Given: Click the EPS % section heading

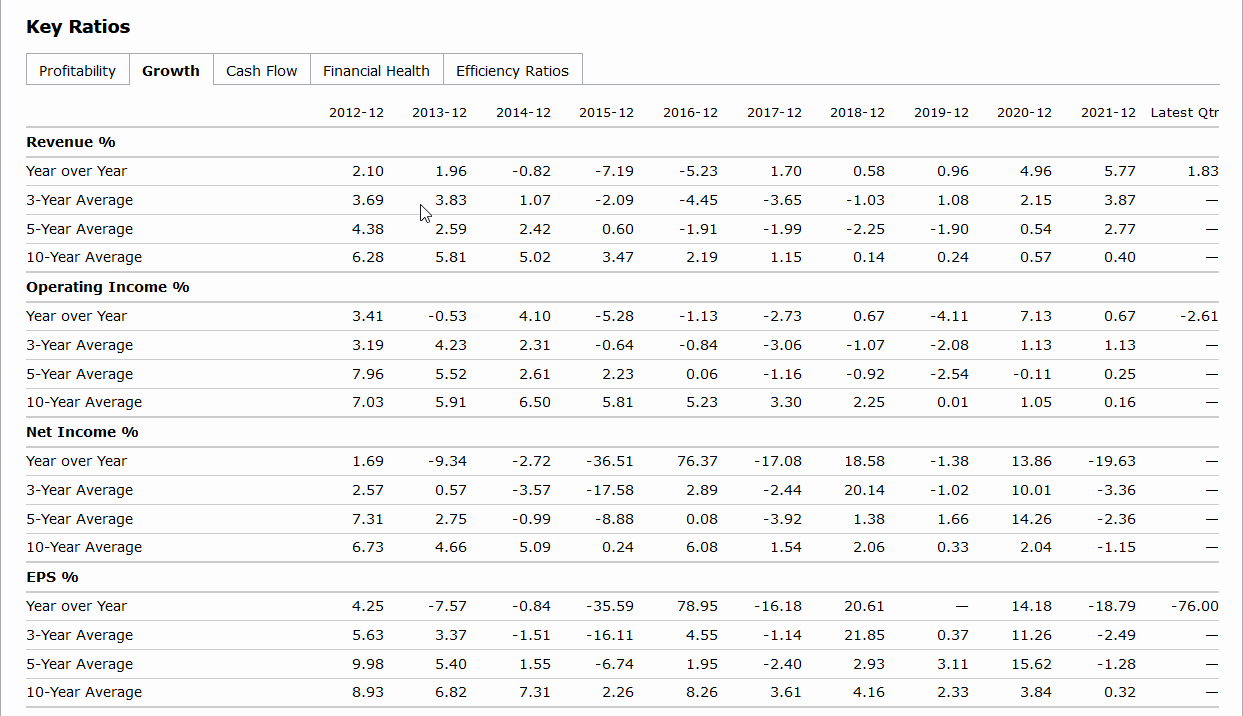Looking at the screenshot, I should tap(52, 577).
